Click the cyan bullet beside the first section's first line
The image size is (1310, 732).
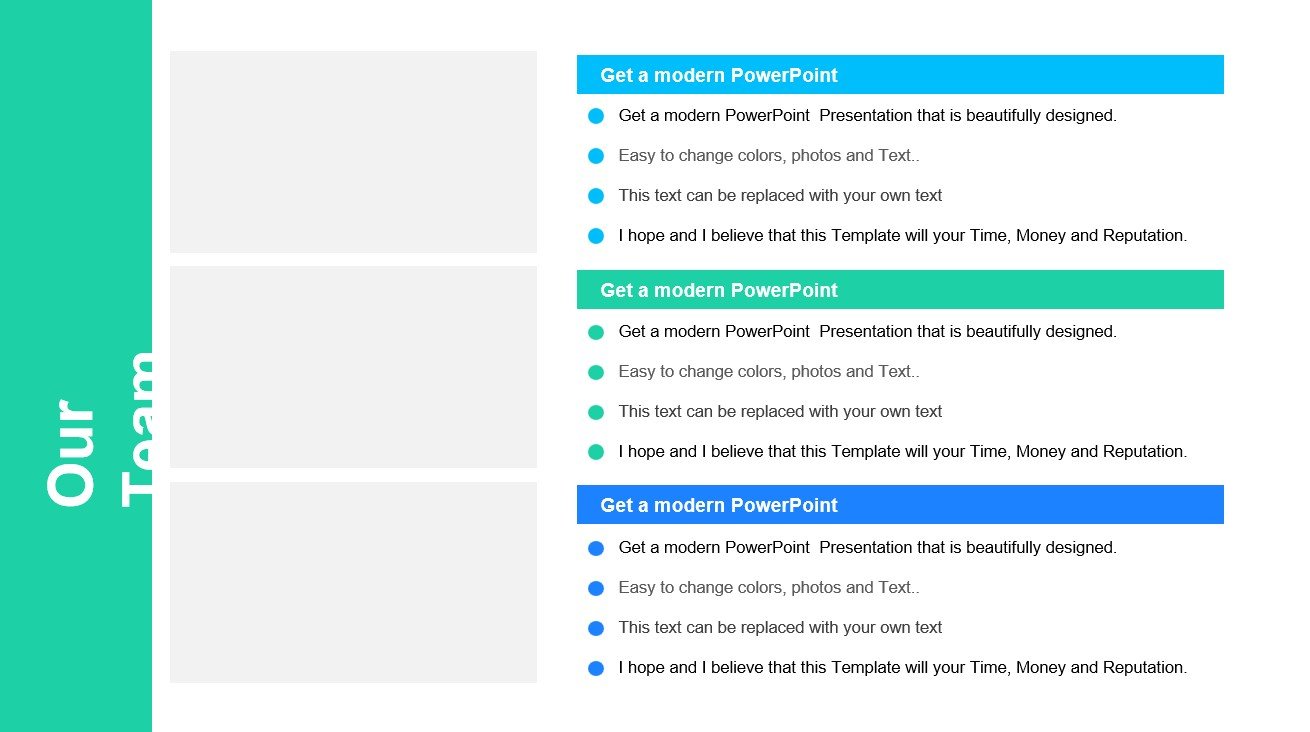pos(596,116)
